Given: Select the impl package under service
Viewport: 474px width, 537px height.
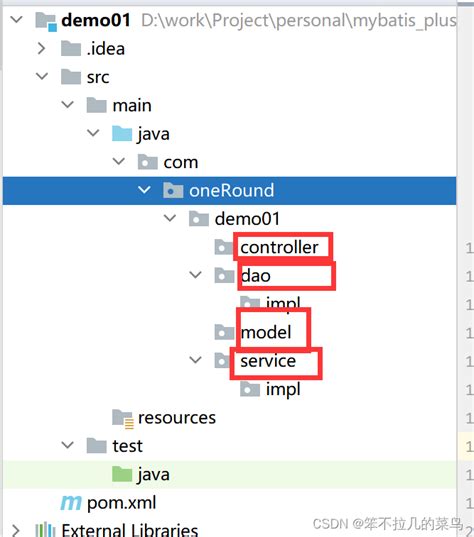Looking at the screenshot, I should [x=283, y=389].
